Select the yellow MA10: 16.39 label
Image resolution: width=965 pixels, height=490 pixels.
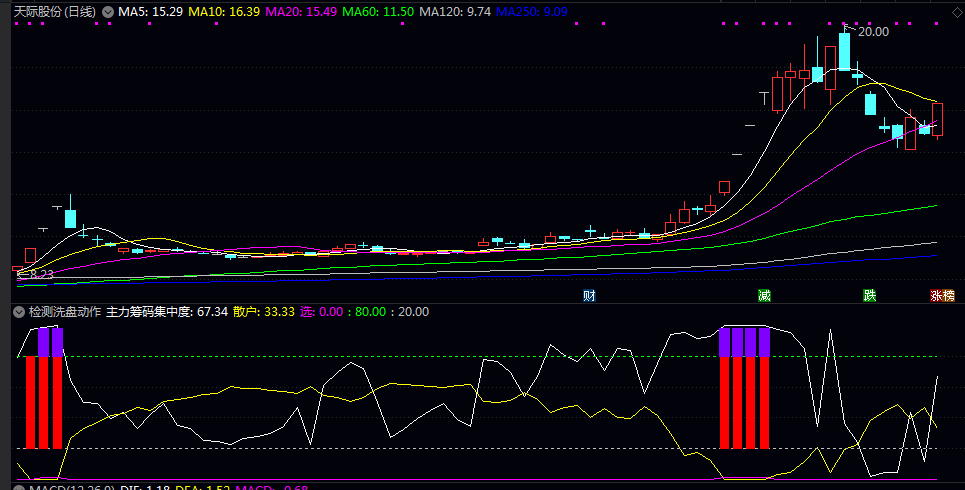(224, 12)
